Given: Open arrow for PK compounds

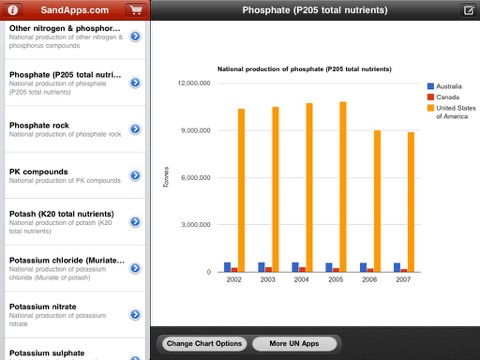Looking at the screenshot, I should 135,175.
